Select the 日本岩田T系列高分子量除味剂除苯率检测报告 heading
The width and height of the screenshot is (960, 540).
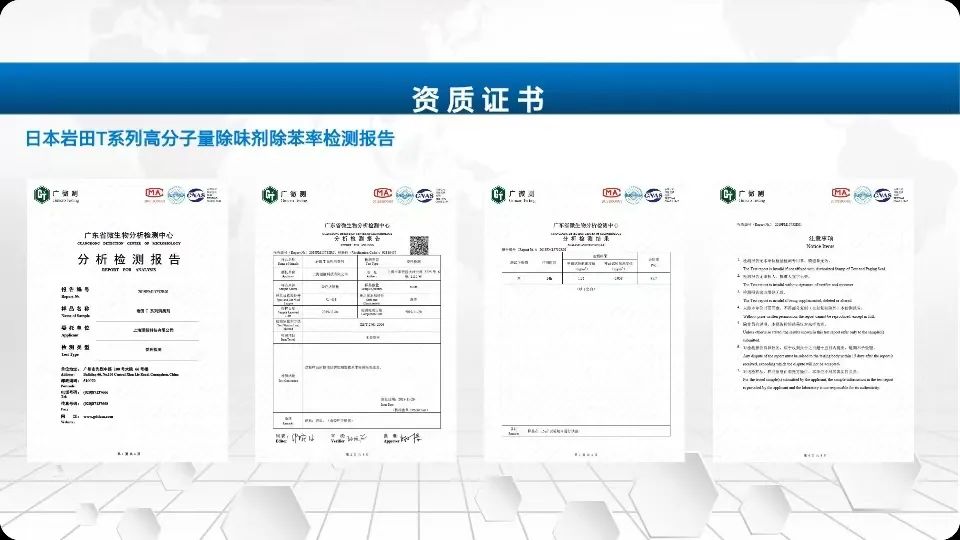tap(210, 138)
